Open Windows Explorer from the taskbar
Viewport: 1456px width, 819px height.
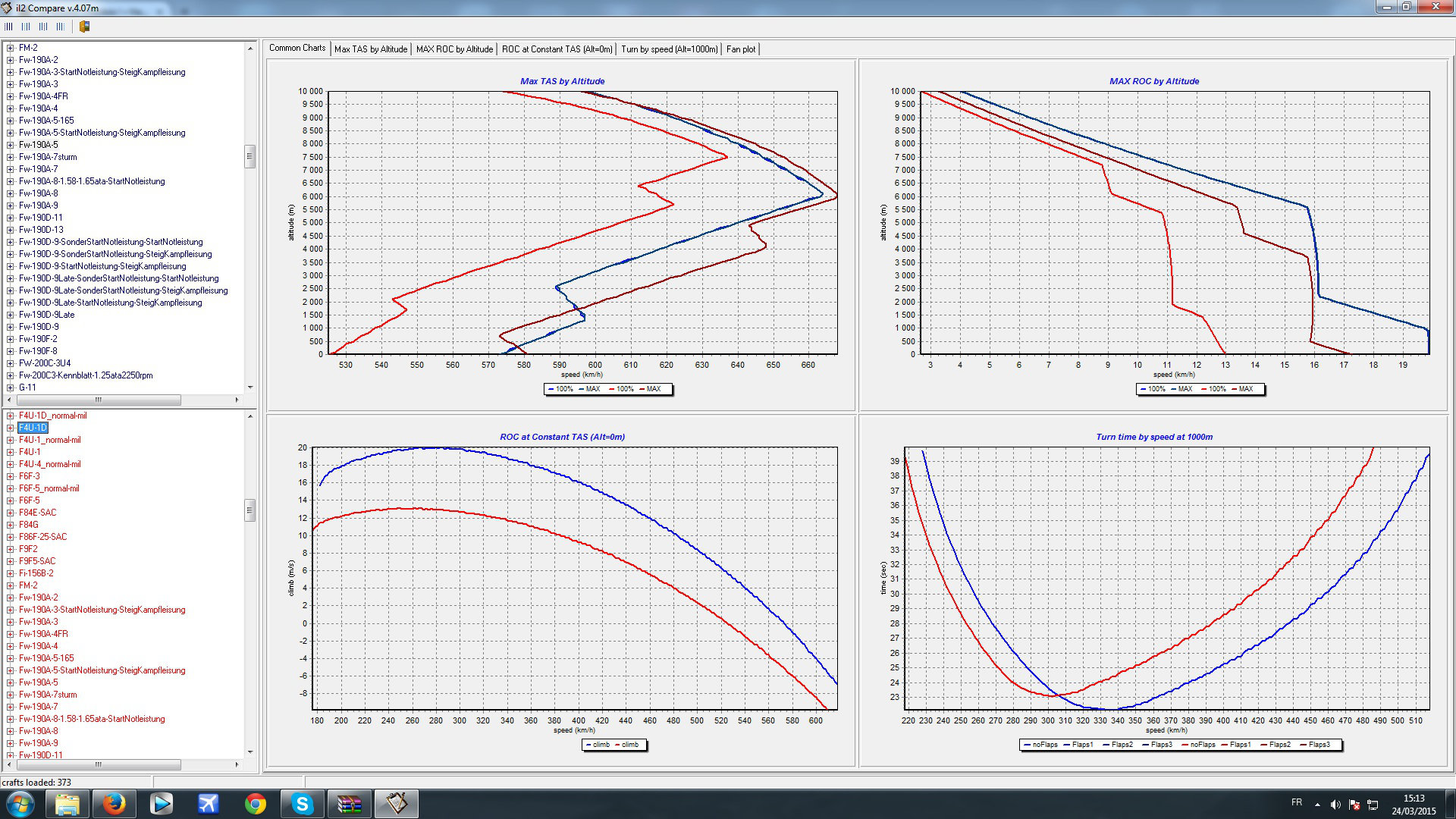(x=67, y=804)
